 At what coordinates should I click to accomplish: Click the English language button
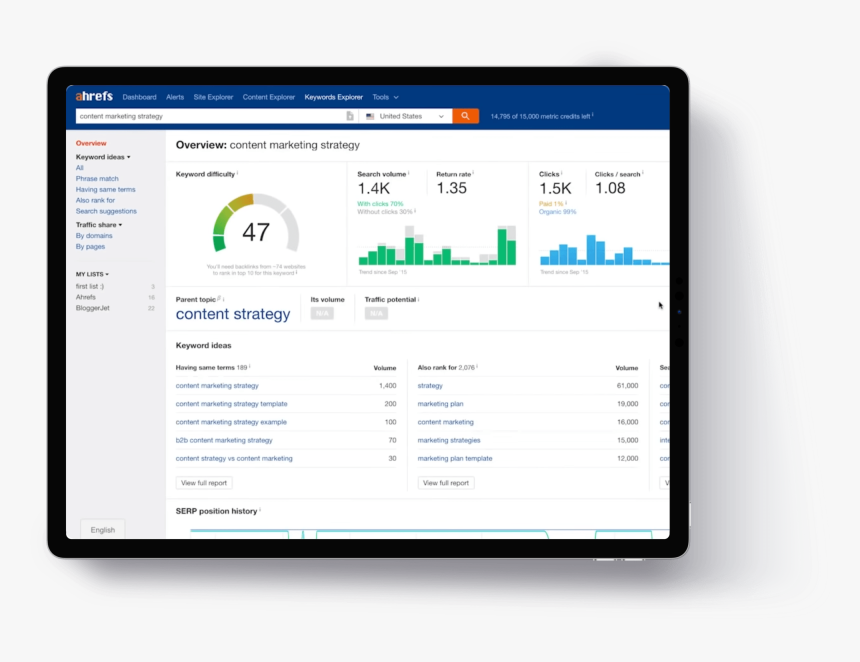(103, 529)
